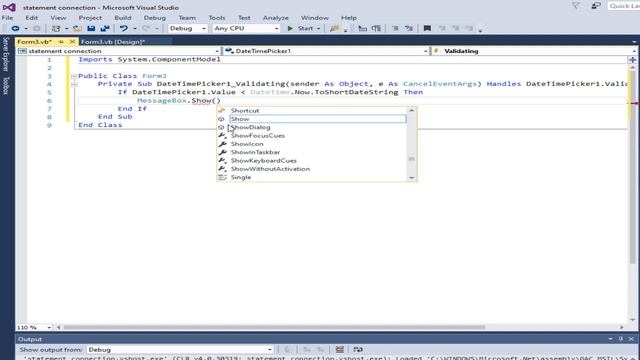Screen dimensions: 640x360
Task: Open the Build menu
Action: click(123, 18)
